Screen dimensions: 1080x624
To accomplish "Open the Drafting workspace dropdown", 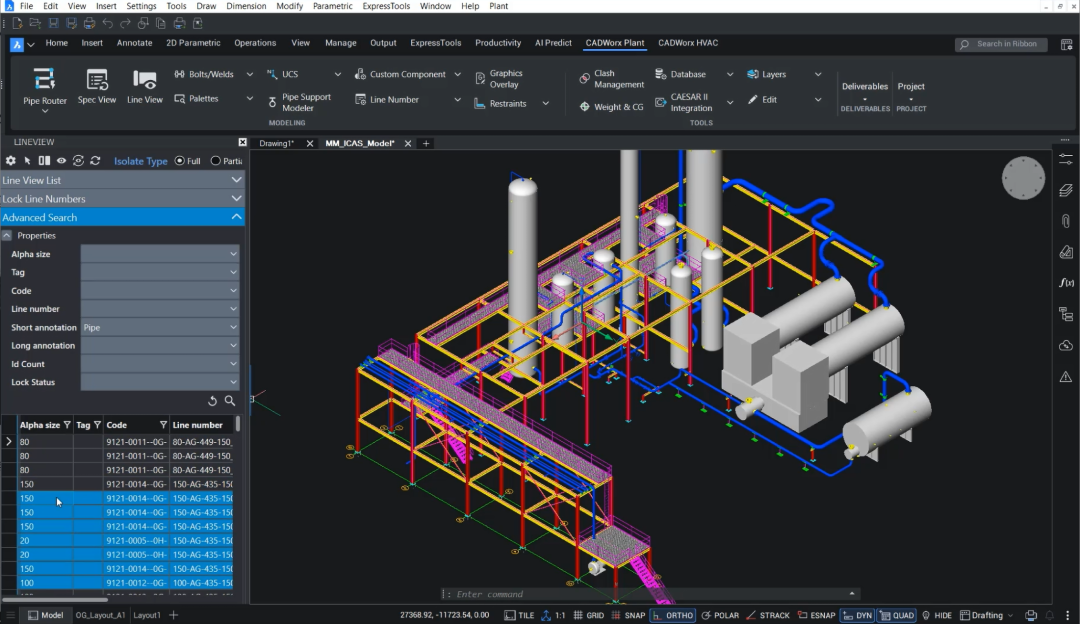I will click(987, 615).
